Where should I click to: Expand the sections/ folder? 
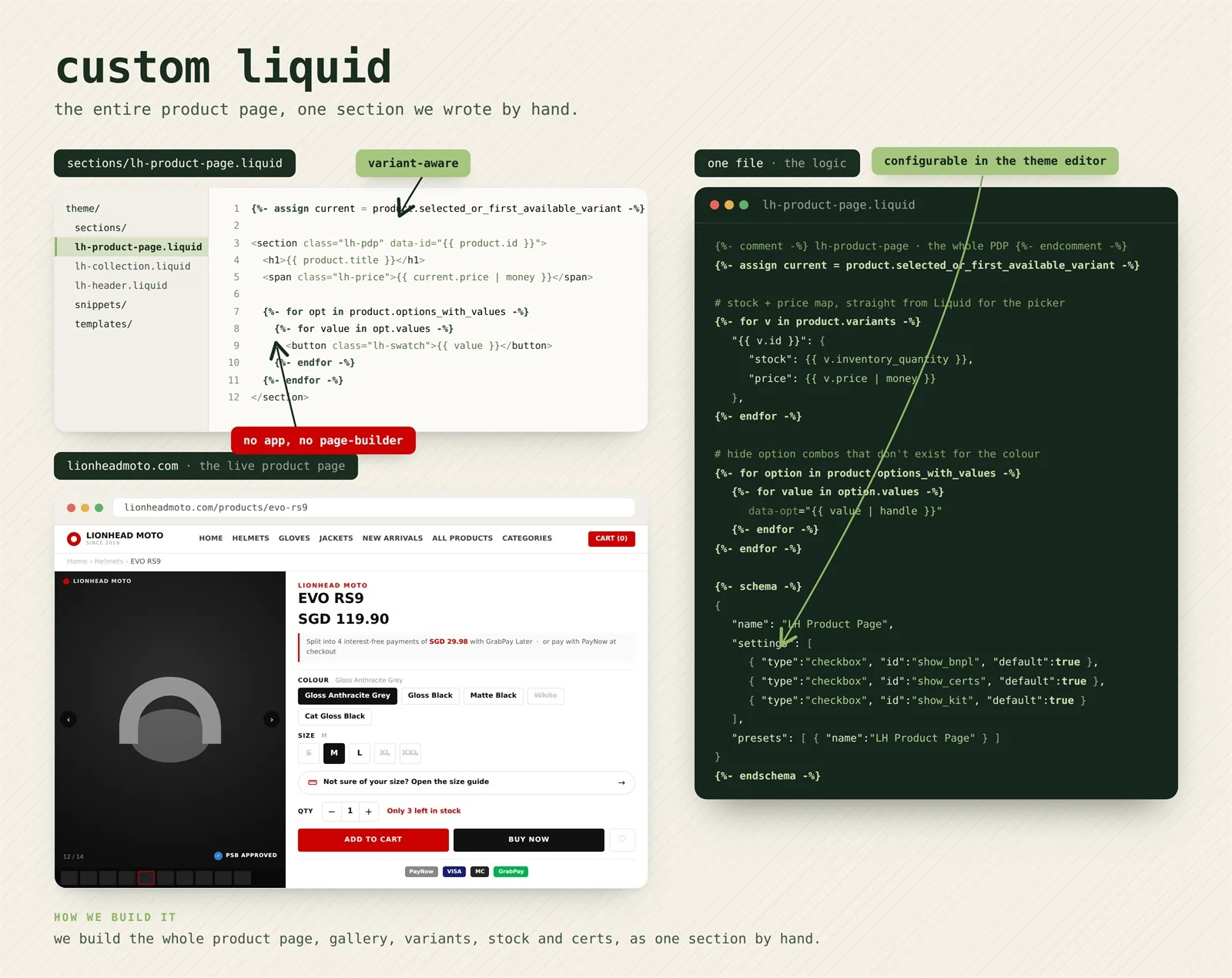click(x=100, y=228)
